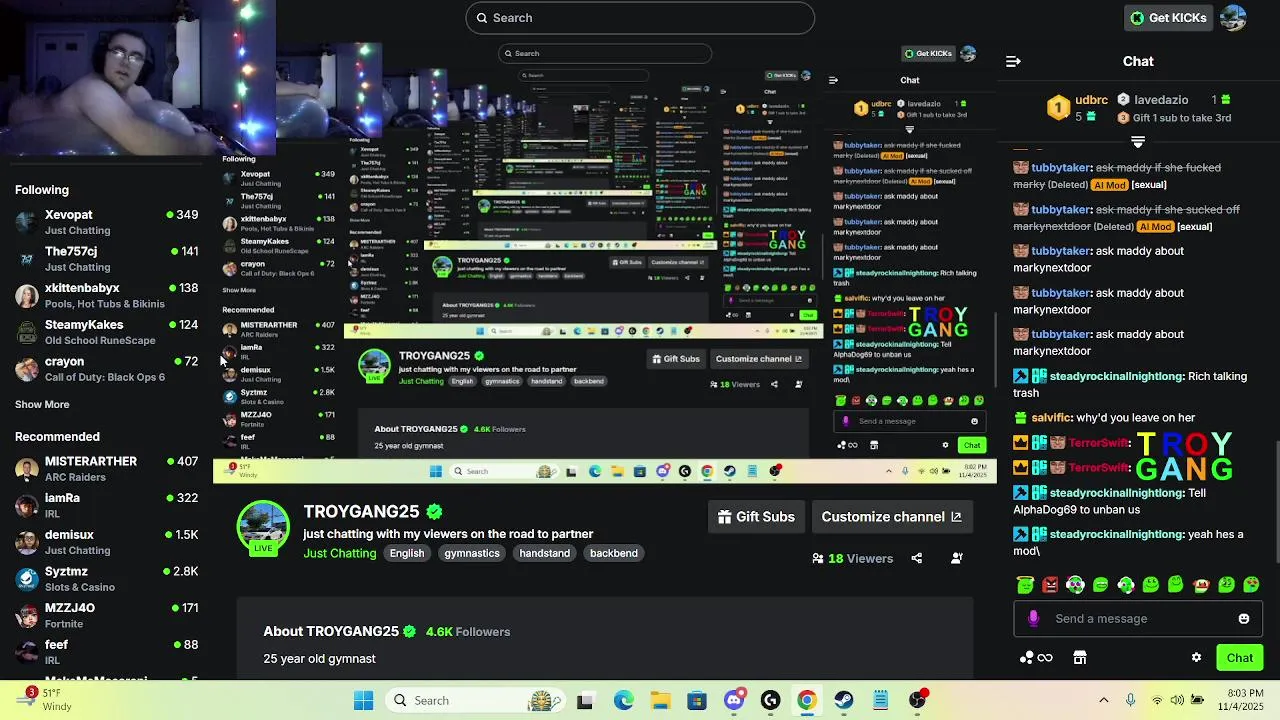1280x720 pixels.
Task: Open Just Chatting category under stream title
Action: click(340, 553)
